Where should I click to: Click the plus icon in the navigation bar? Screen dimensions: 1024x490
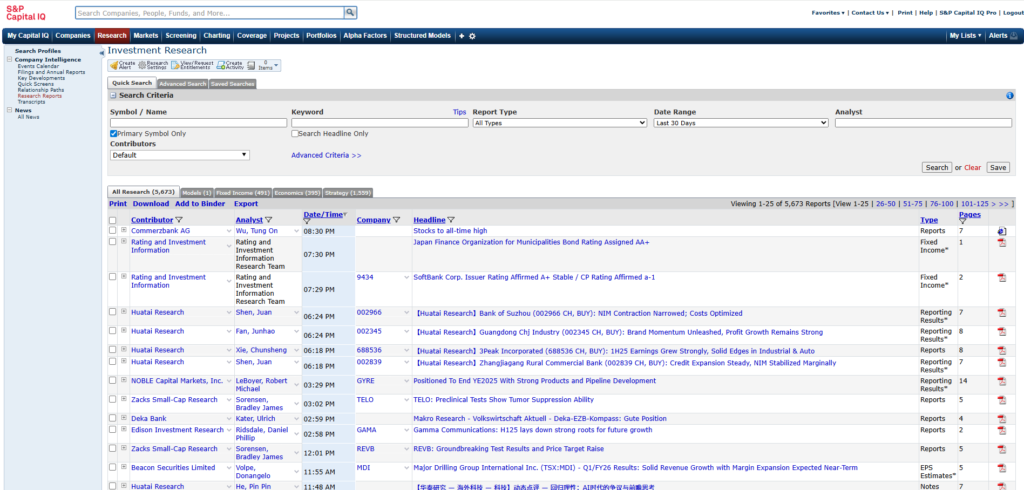click(461, 36)
